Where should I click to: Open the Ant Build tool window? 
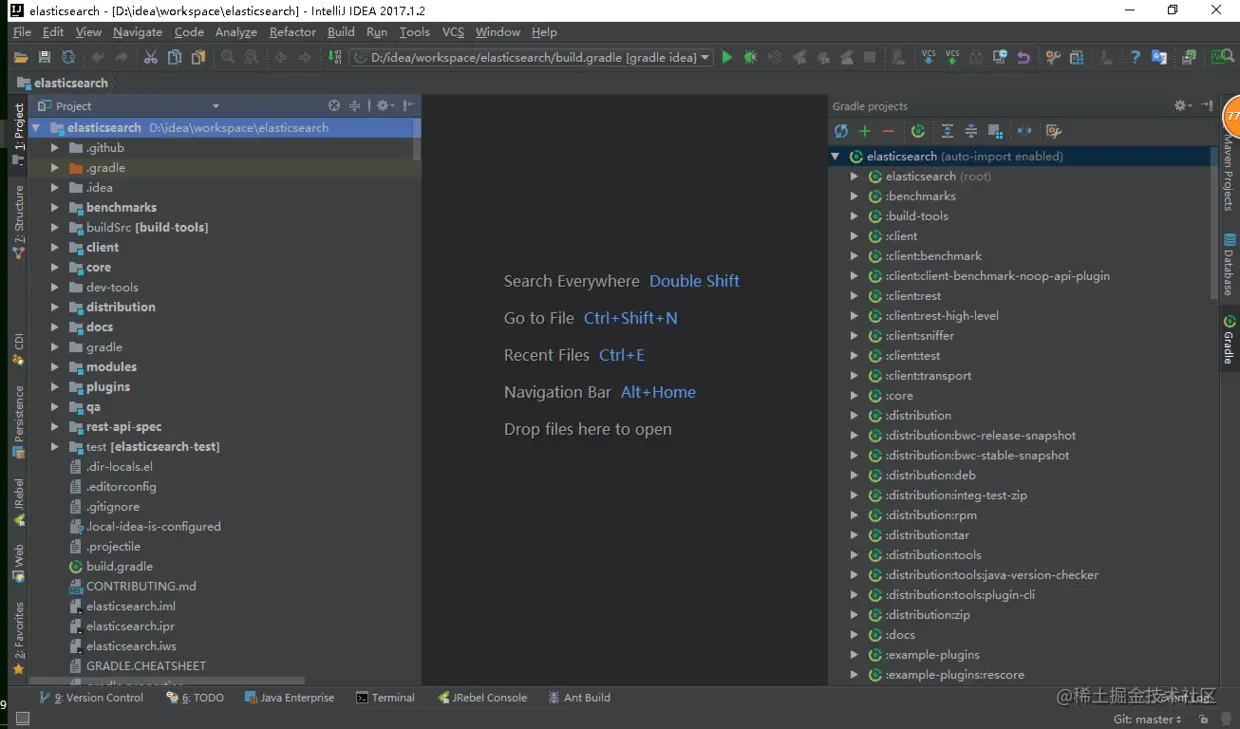pyautogui.click(x=580, y=698)
